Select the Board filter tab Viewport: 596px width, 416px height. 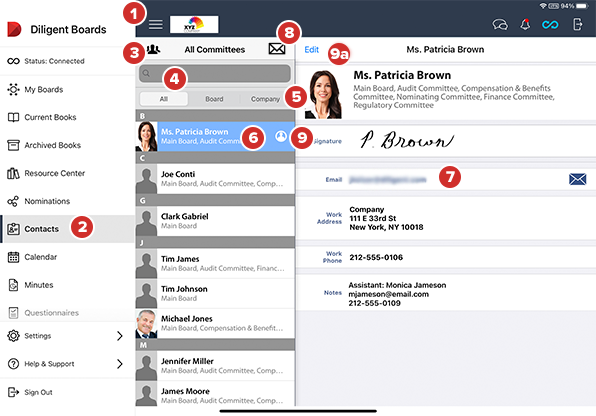[x=214, y=99]
